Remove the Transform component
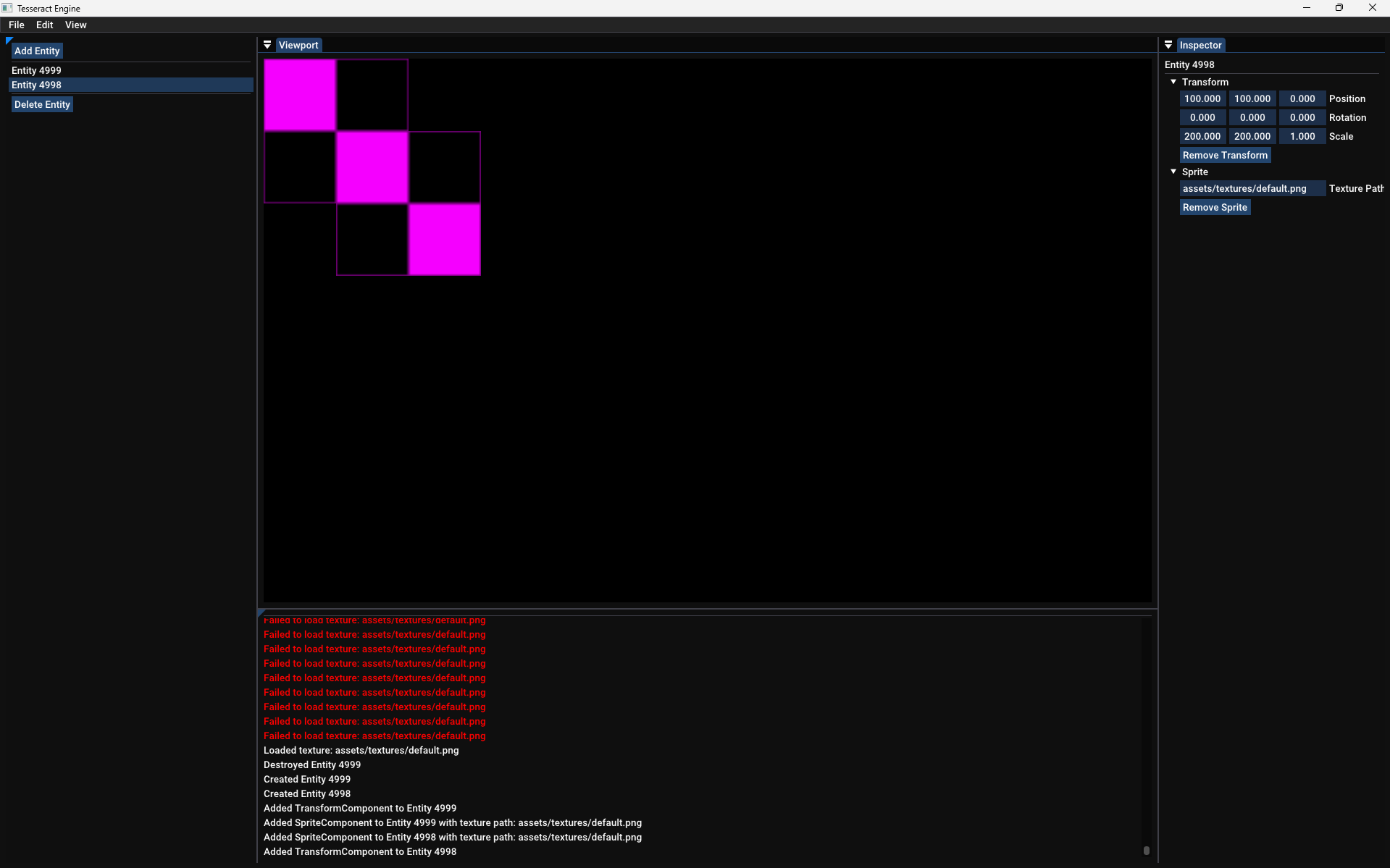Image resolution: width=1390 pixels, height=868 pixels. pos(1225,155)
